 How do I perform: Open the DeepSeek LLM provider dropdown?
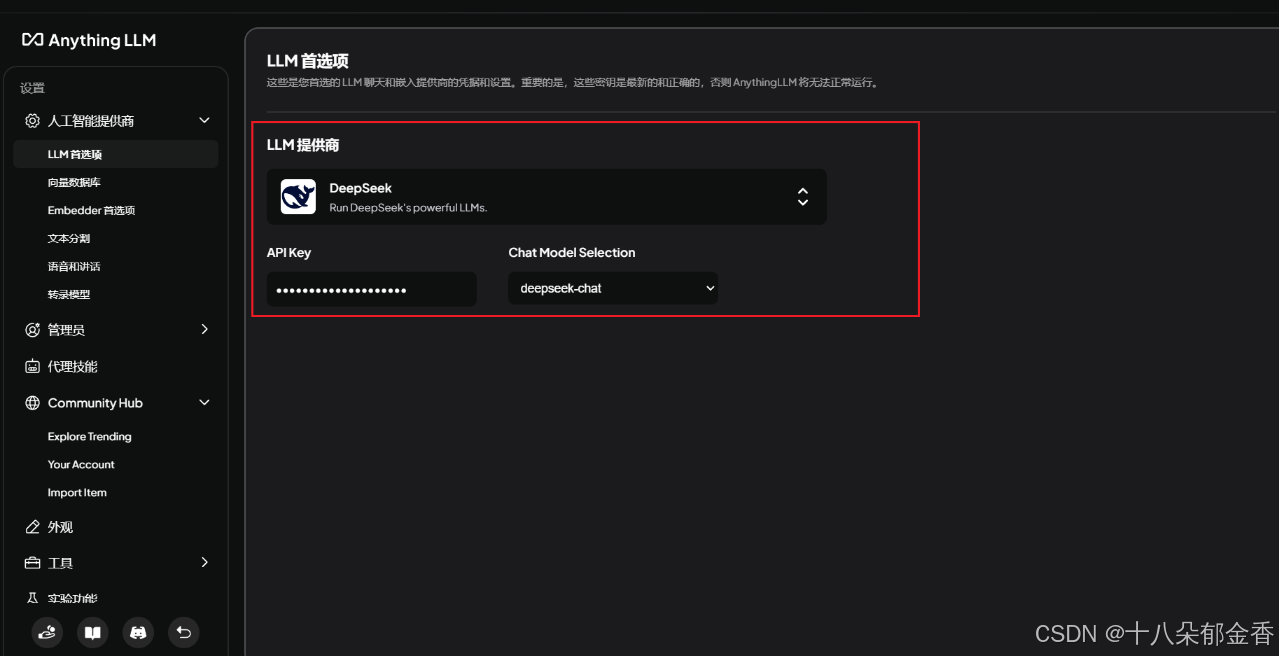[x=546, y=196]
